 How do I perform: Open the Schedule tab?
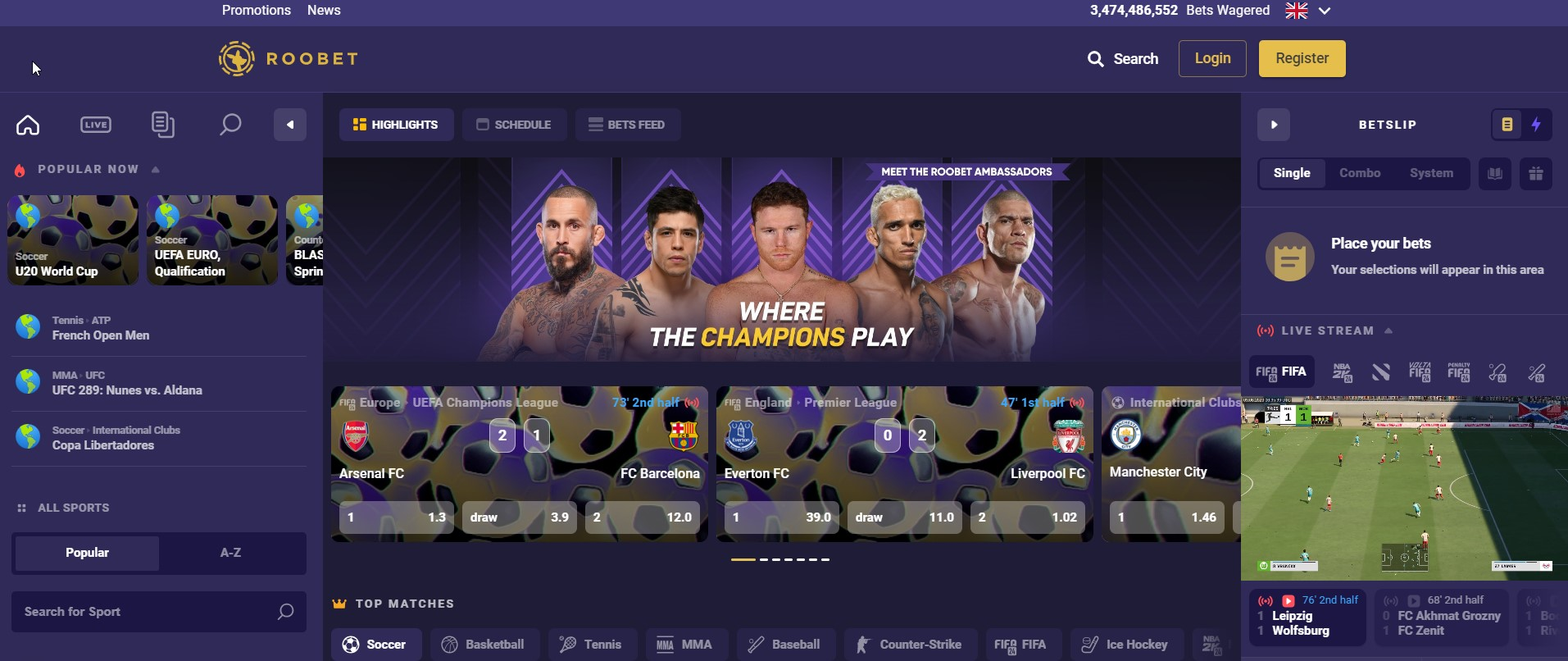(514, 125)
